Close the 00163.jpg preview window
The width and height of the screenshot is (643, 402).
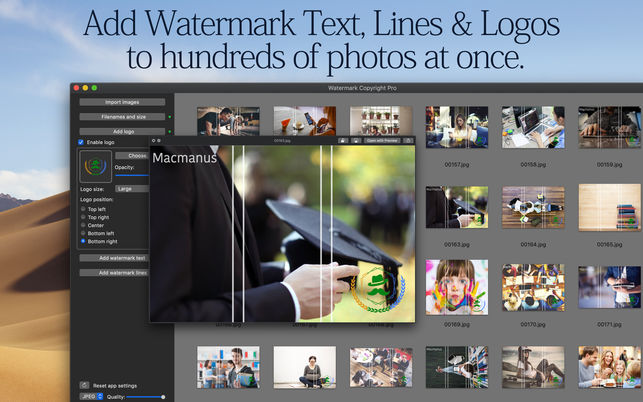[x=154, y=141]
